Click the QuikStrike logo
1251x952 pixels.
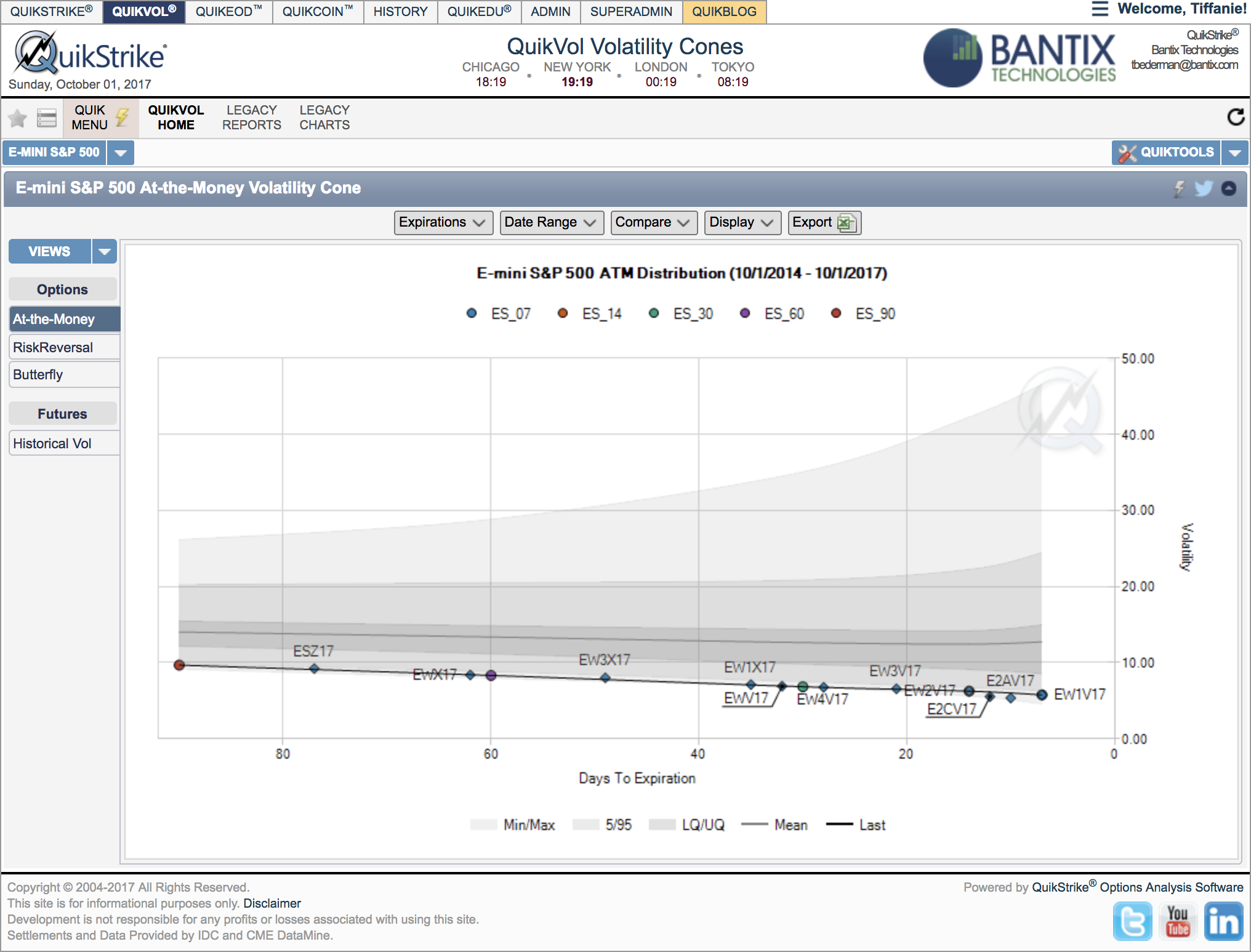click(90, 53)
